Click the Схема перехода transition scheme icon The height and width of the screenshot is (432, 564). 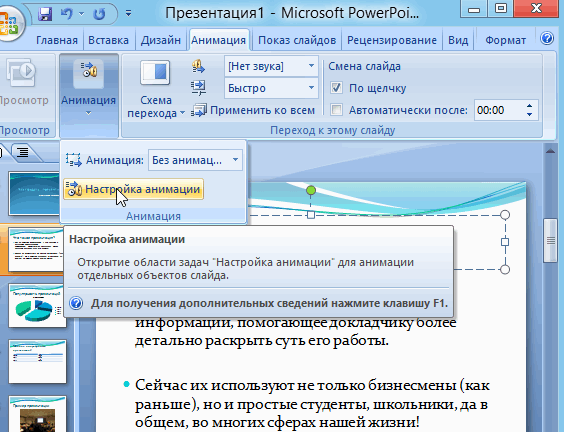(155, 73)
